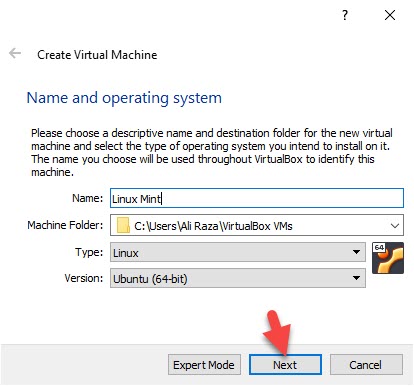Go back using the left arrow icon

(15, 53)
